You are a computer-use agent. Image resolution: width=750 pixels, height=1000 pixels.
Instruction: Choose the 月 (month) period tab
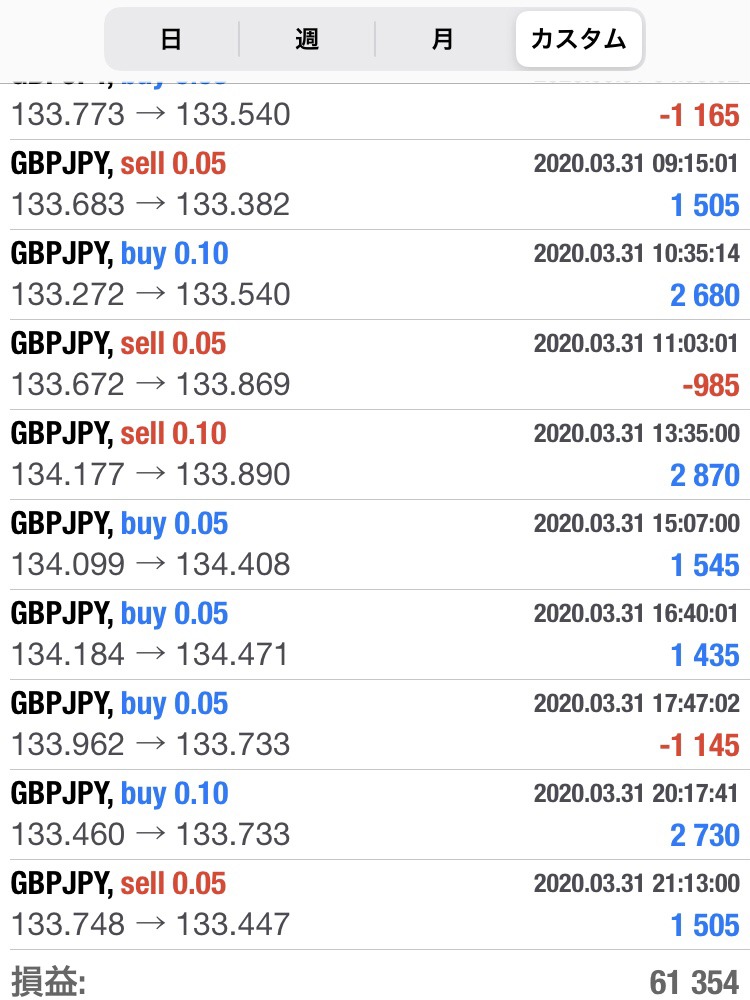coord(443,39)
